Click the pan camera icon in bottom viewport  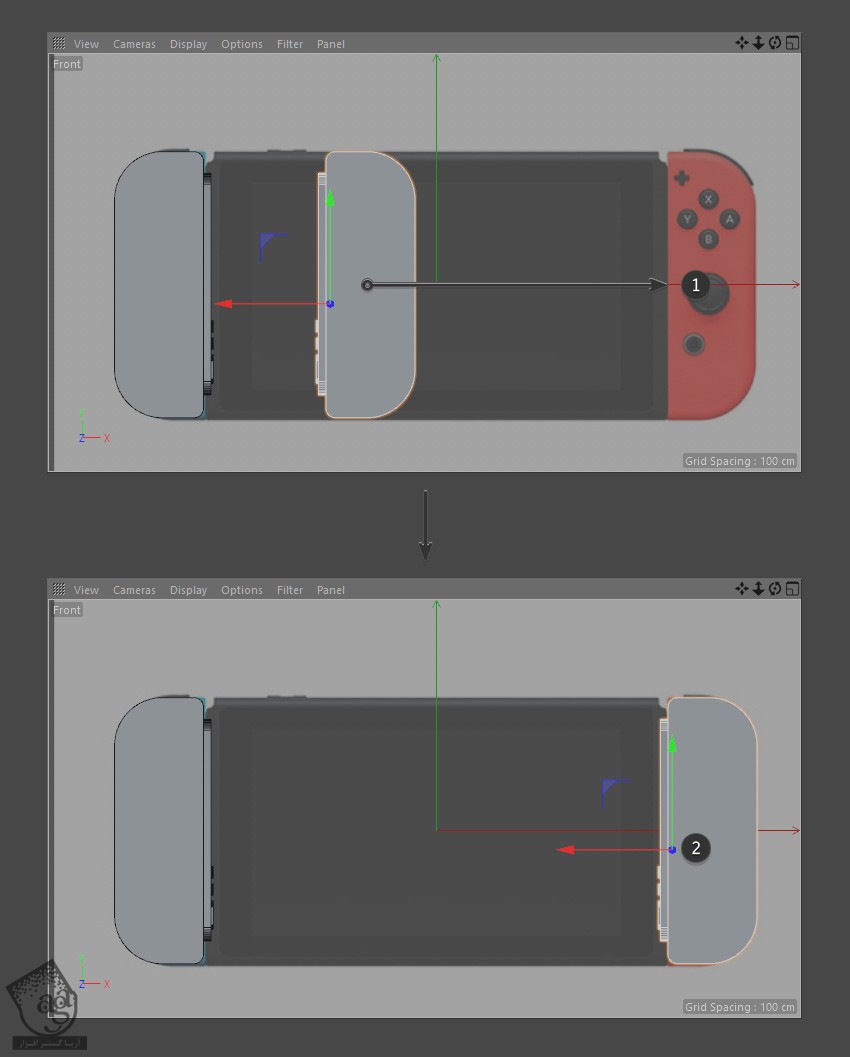tap(741, 589)
